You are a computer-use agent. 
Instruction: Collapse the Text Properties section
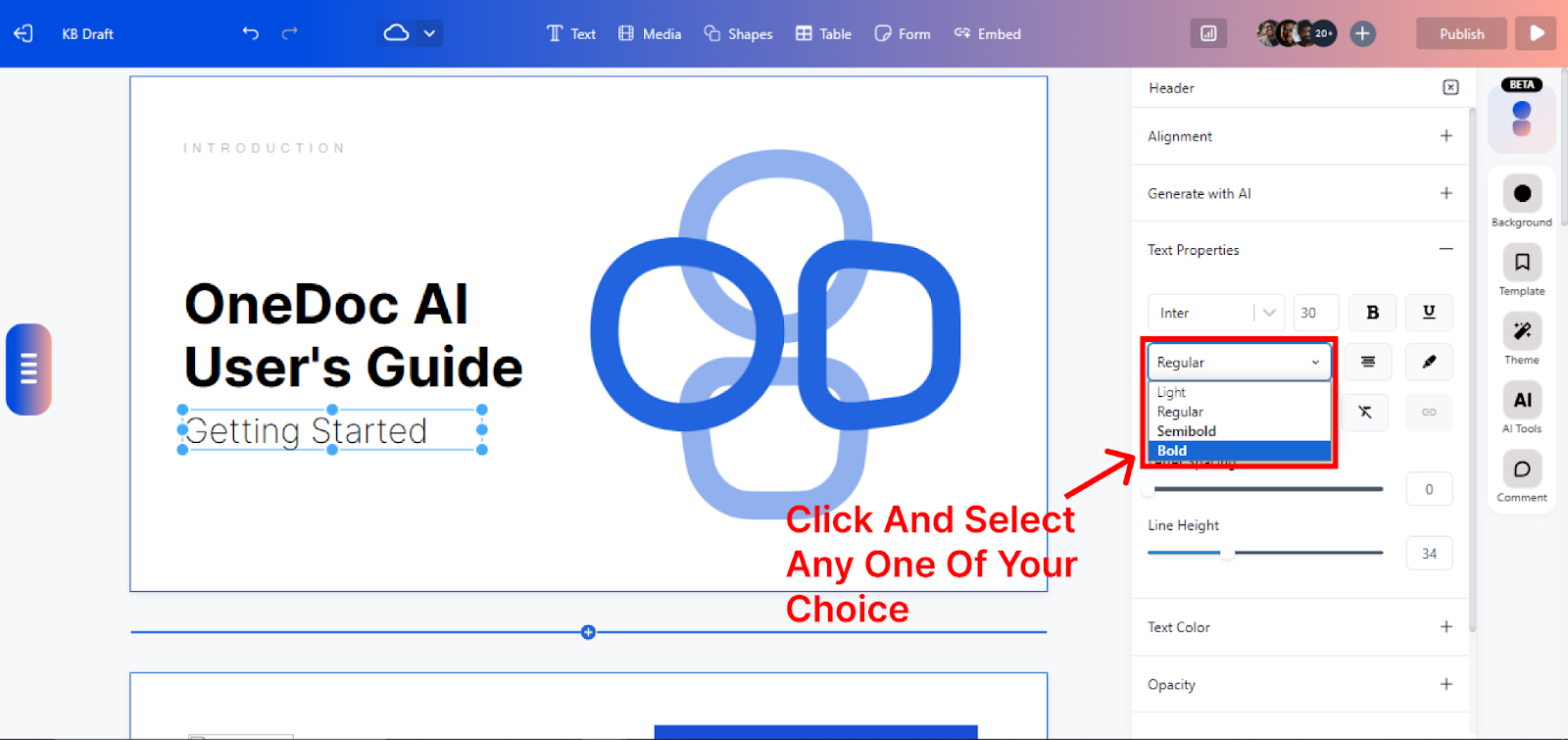(x=1445, y=249)
